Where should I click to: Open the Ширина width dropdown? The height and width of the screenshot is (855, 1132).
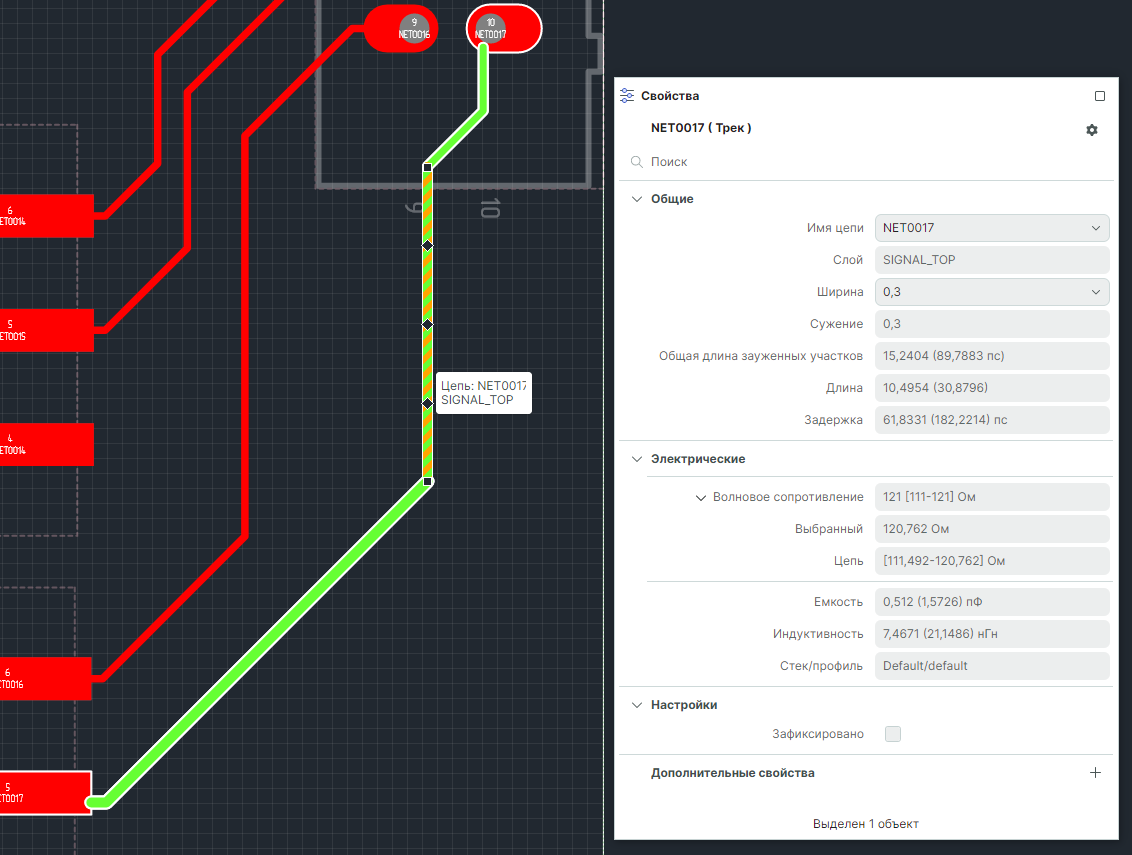tap(991, 292)
